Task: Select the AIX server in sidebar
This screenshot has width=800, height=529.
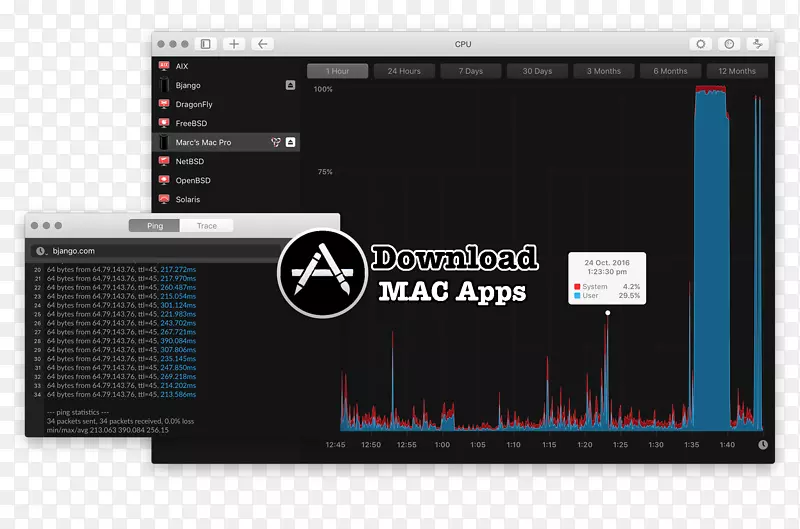Action: pyautogui.click(x=181, y=66)
